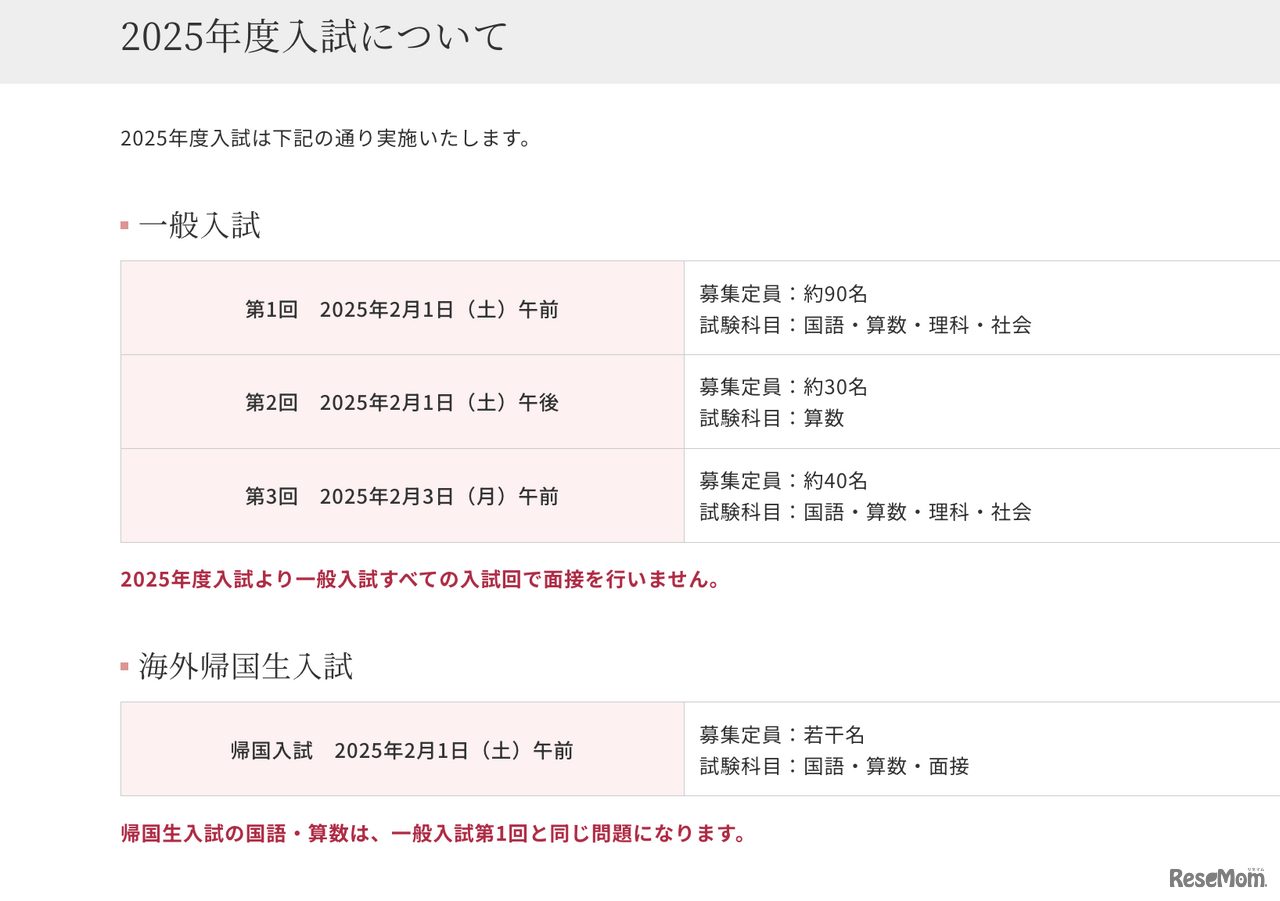
Task: Click the 募集定員:若干名 text
Action: [x=782, y=735]
